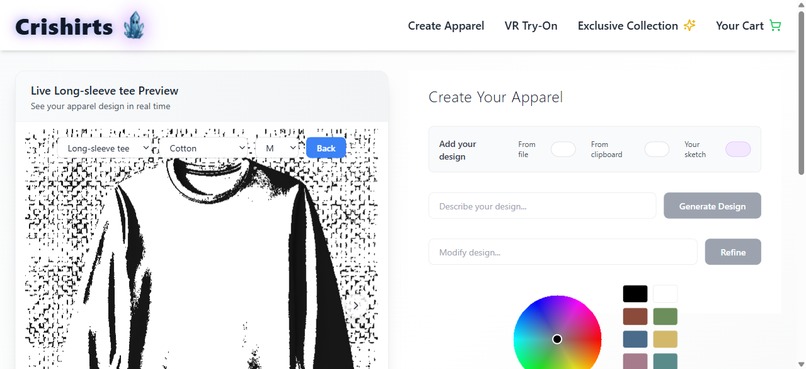806x369 pixels.
Task: Open the Exclusive Collection menu item
Action: point(628,26)
